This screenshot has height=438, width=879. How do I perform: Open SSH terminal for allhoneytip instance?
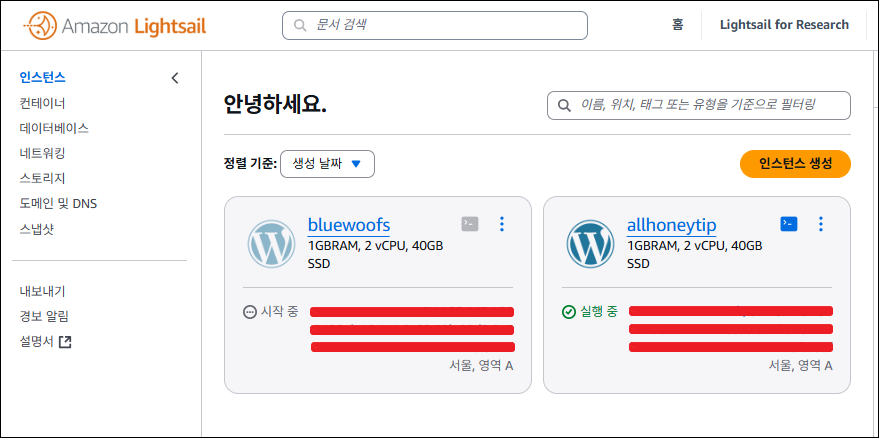pyautogui.click(x=789, y=224)
